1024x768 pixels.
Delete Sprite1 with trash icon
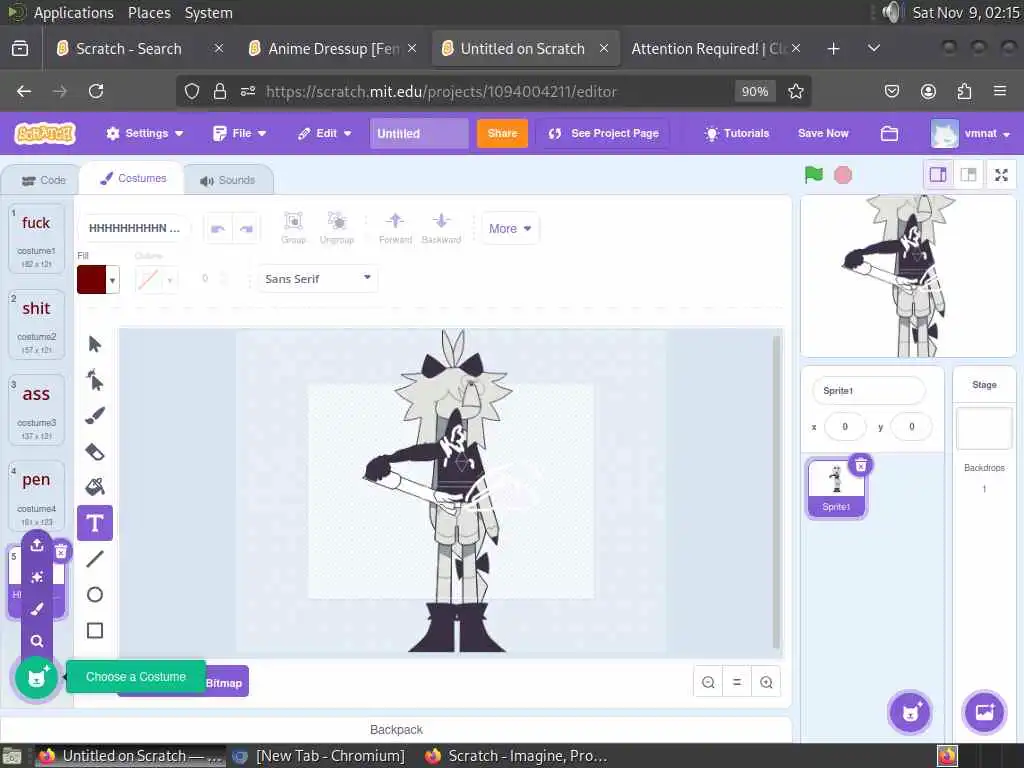[861, 466]
